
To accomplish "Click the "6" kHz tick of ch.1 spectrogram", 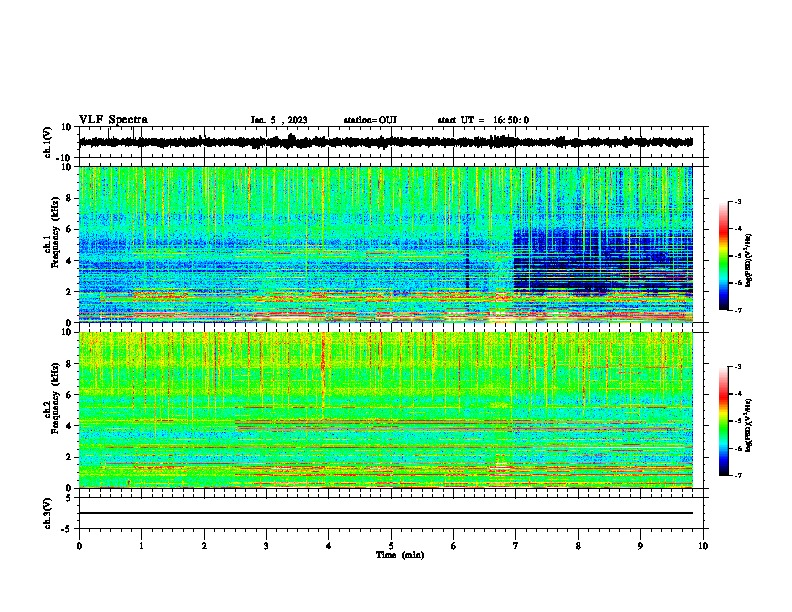I will pyautogui.click(x=70, y=229).
